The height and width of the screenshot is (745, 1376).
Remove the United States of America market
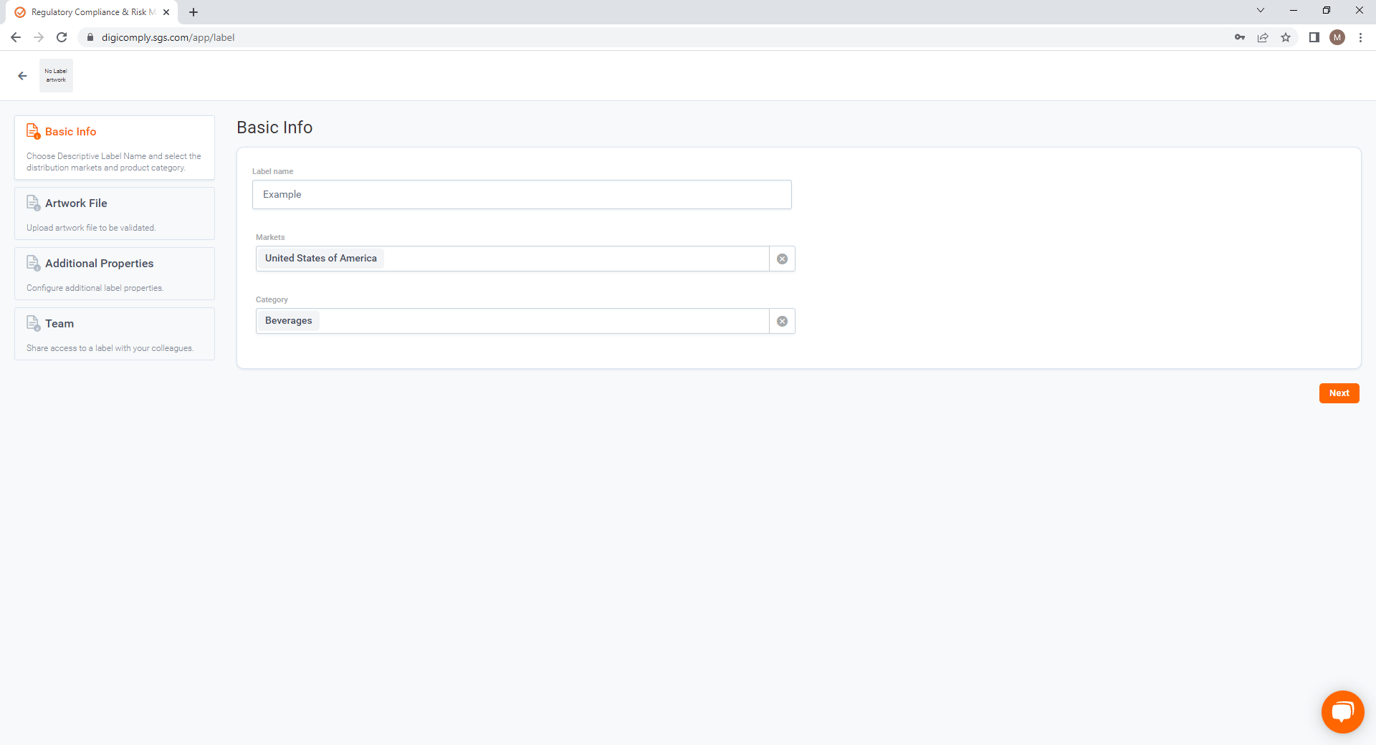point(782,258)
